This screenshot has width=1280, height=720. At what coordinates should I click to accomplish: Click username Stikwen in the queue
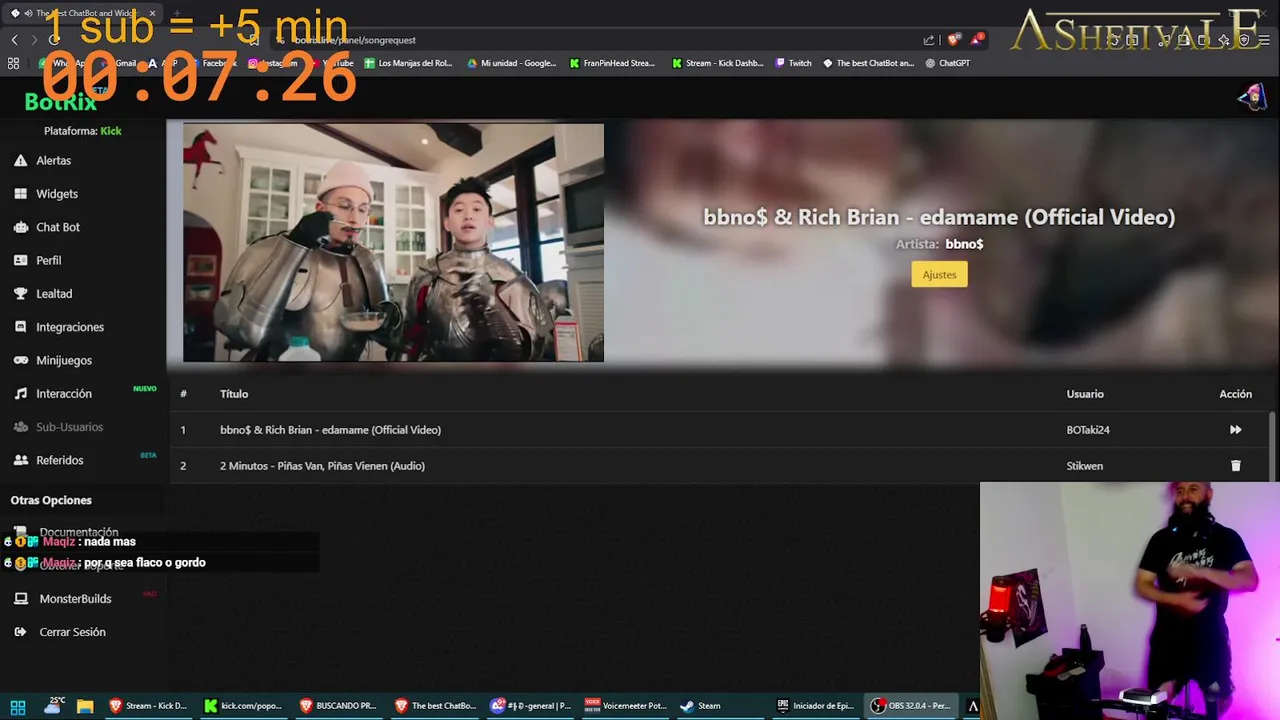point(1085,466)
